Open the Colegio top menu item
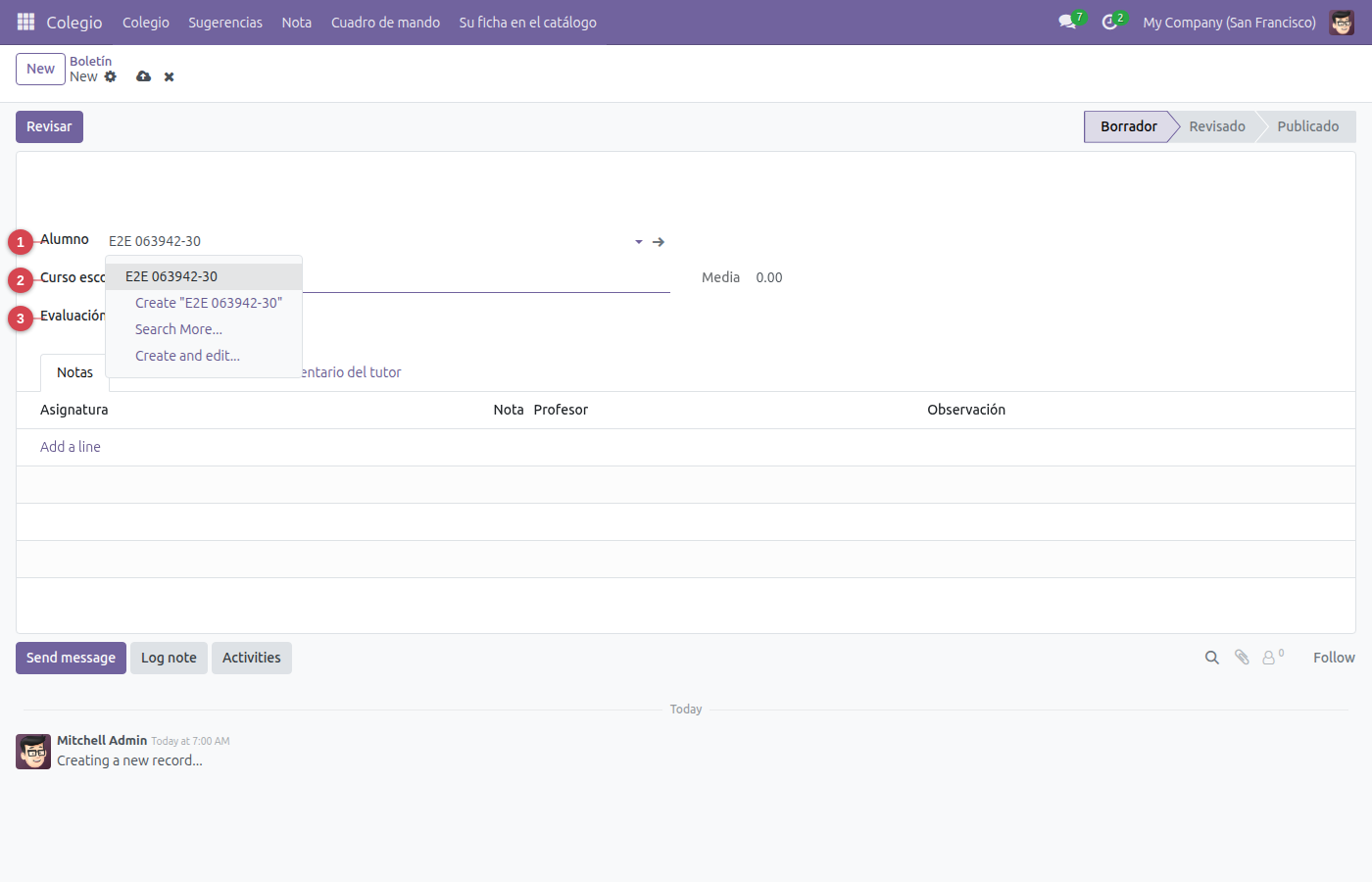1372x882 pixels. coord(146,22)
